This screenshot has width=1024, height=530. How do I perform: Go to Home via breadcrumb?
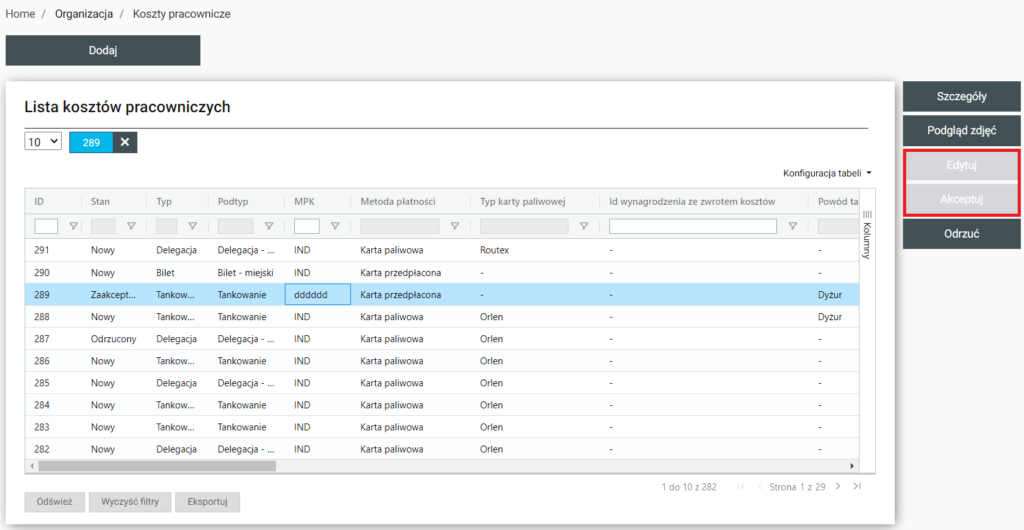[21, 14]
